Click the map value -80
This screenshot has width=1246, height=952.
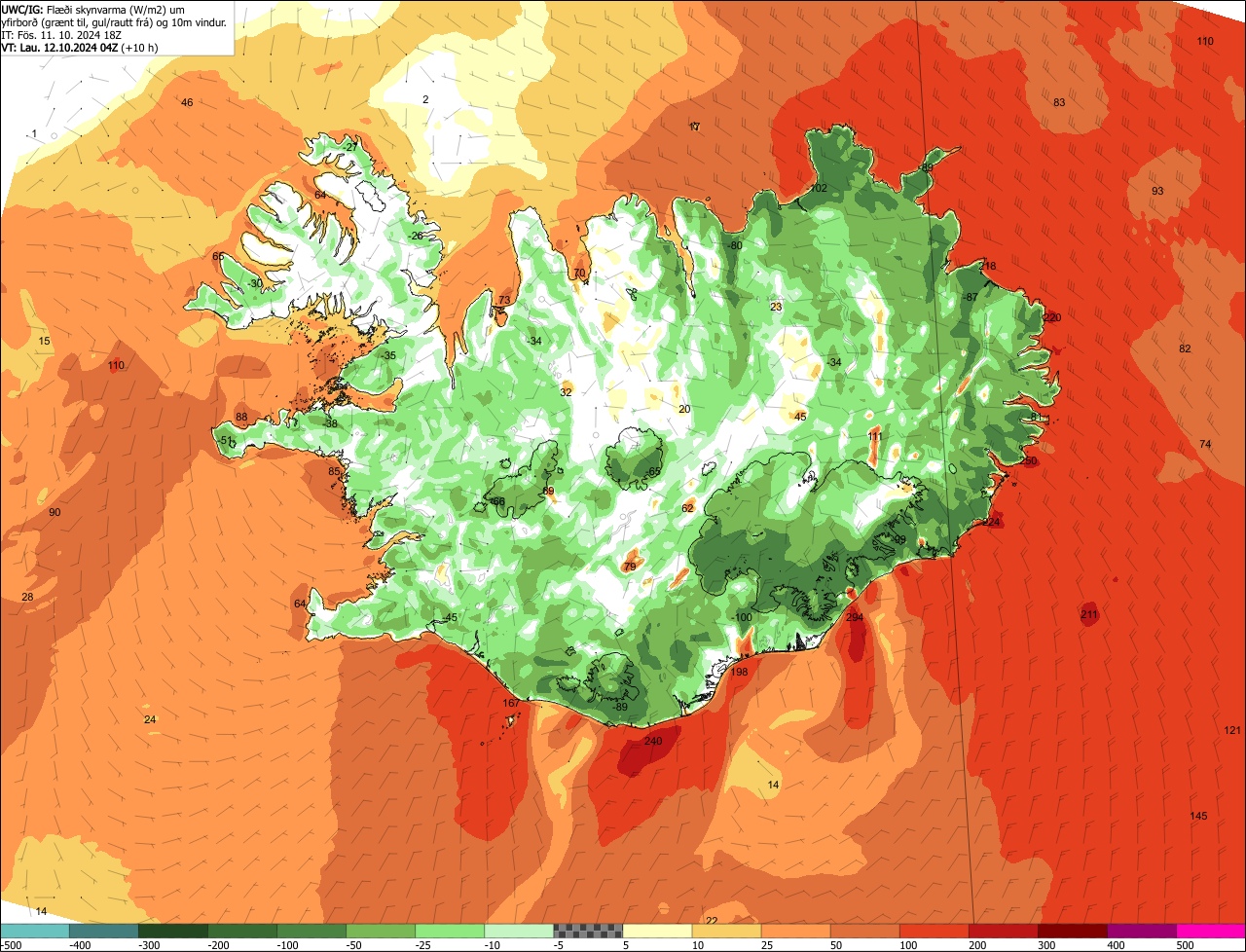(735, 246)
